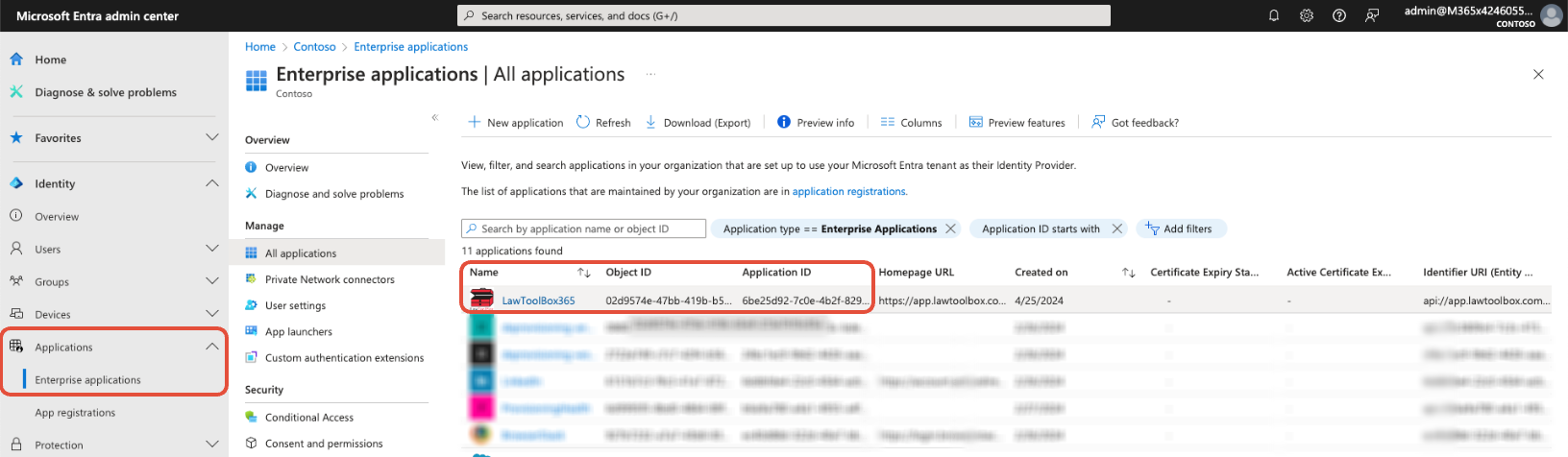Open the LawToolBox365 application link
The image size is (1568, 457).
coord(538,301)
